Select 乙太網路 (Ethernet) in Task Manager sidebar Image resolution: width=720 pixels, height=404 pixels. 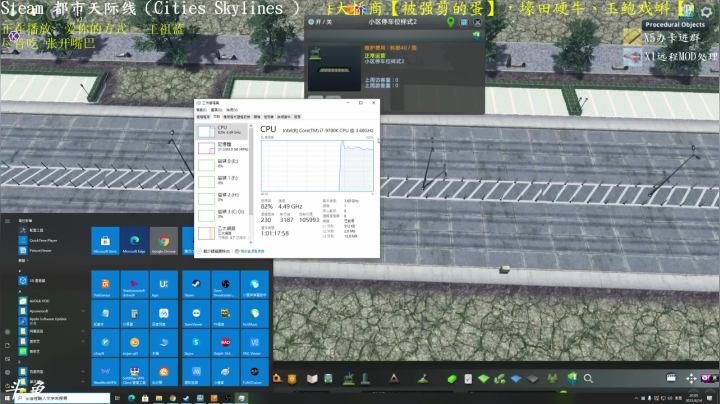(223, 232)
